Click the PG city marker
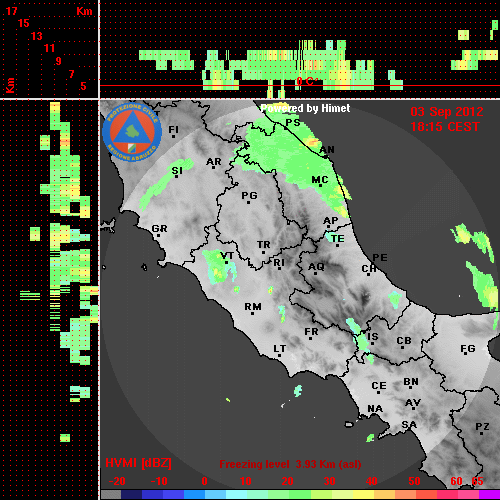Image resolution: width=500 pixels, height=500 pixels. tap(248, 202)
